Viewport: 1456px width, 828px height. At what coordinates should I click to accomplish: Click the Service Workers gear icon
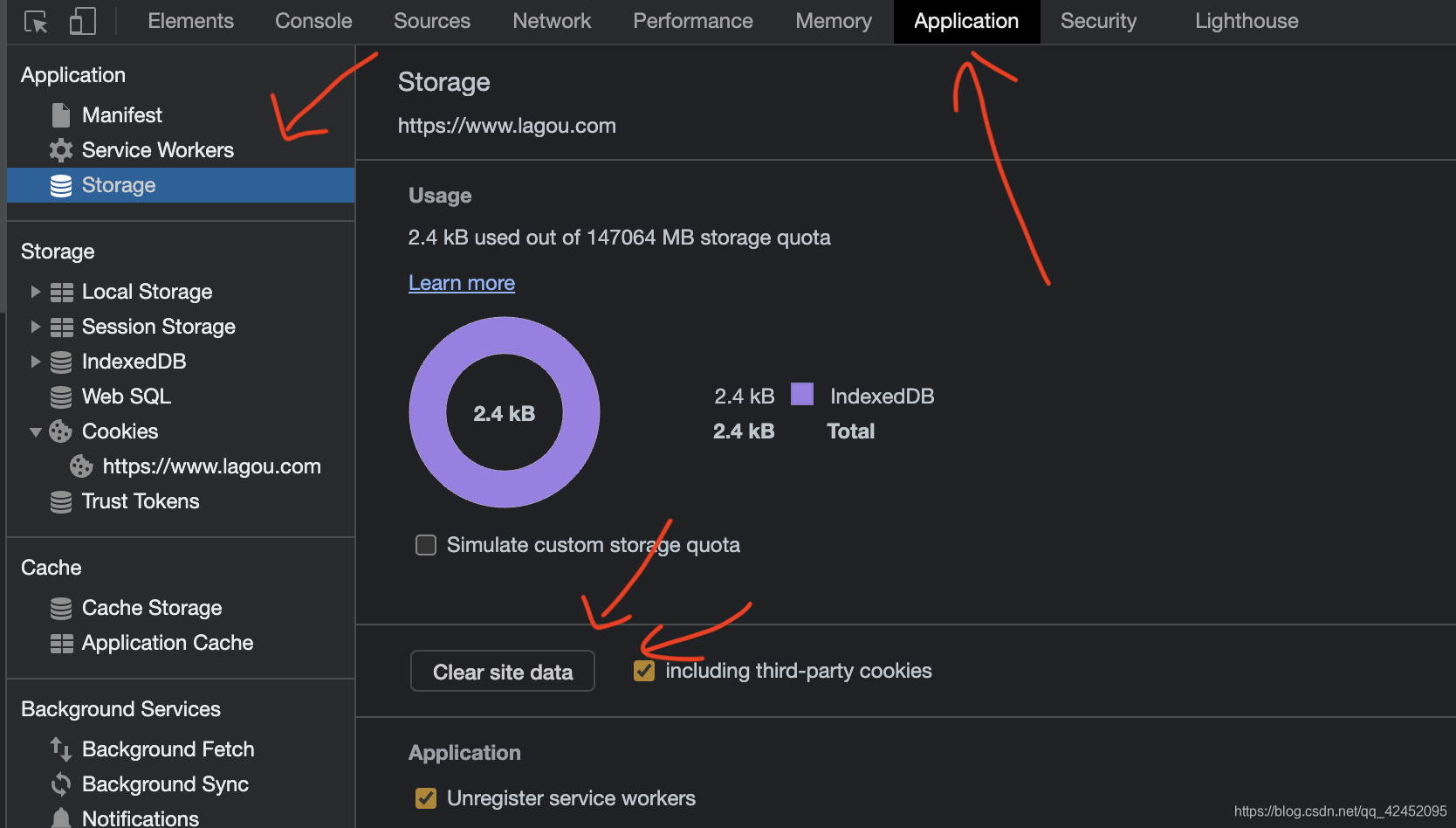[x=61, y=150]
